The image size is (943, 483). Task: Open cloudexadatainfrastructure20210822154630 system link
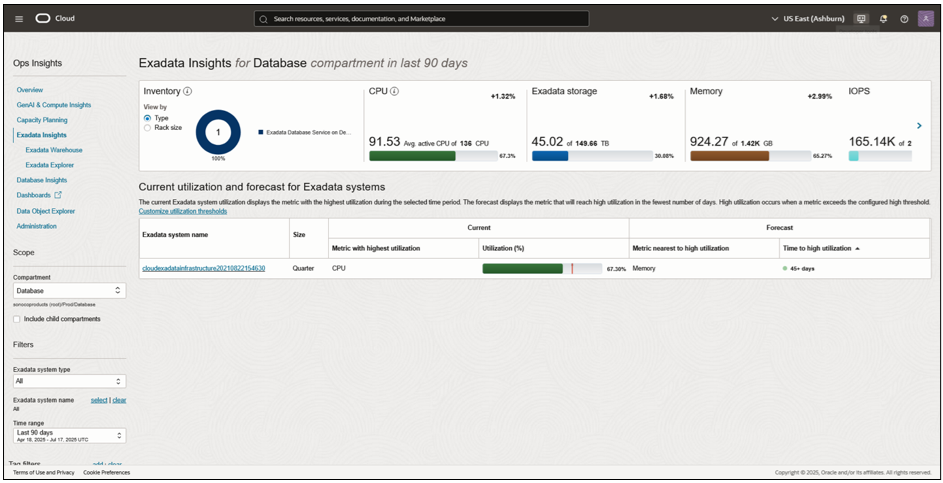(203, 268)
